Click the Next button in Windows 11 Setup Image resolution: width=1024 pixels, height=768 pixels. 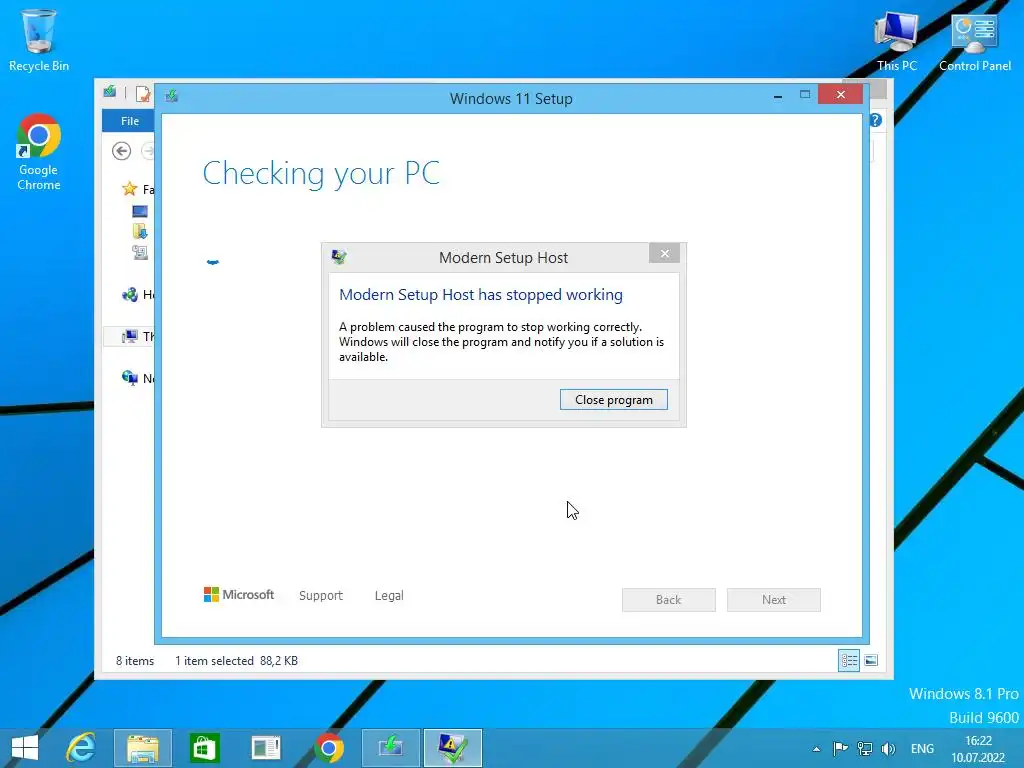(773, 600)
